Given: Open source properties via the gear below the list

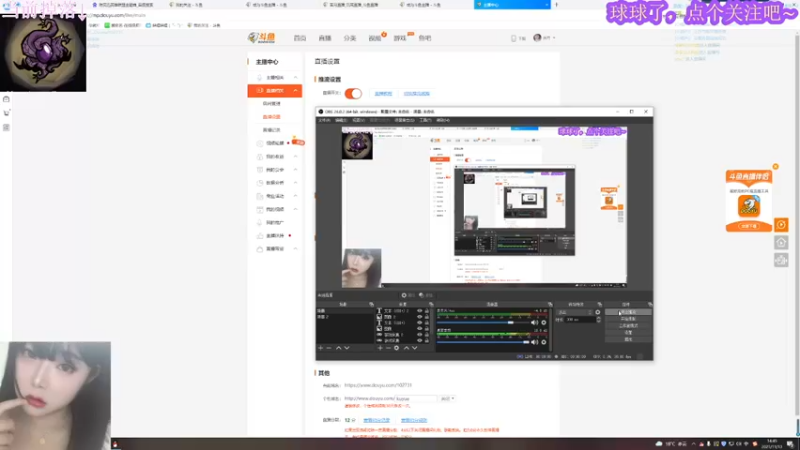Looking at the screenshot, I should coord(396,348).
